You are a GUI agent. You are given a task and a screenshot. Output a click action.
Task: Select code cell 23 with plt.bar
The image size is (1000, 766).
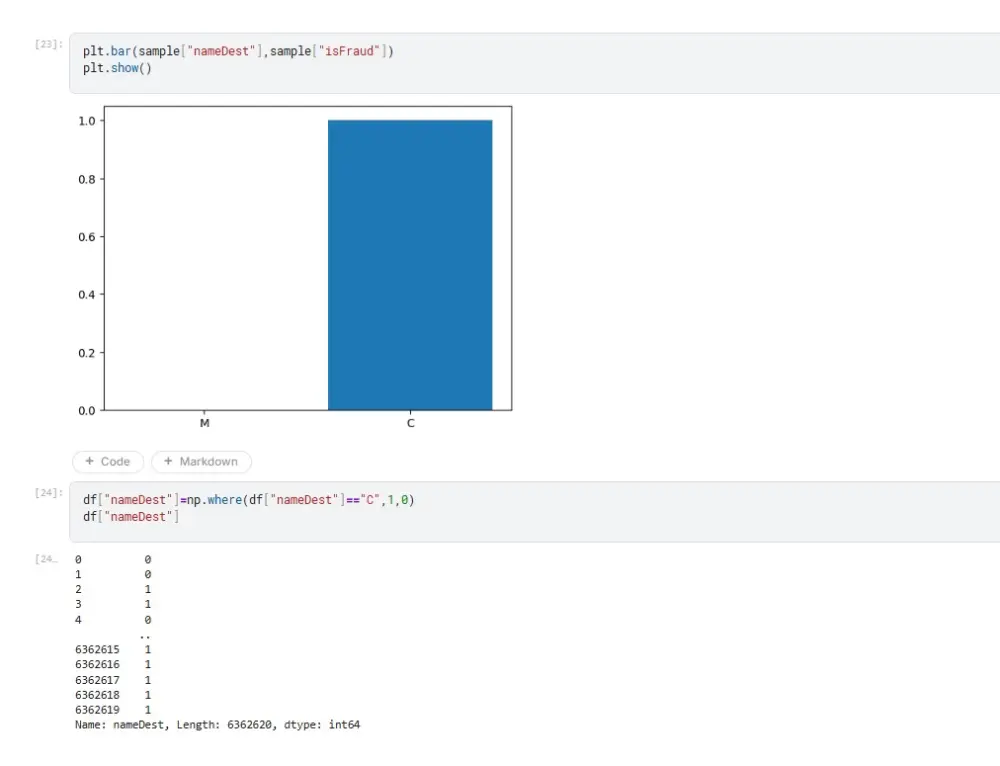point(534,63)
